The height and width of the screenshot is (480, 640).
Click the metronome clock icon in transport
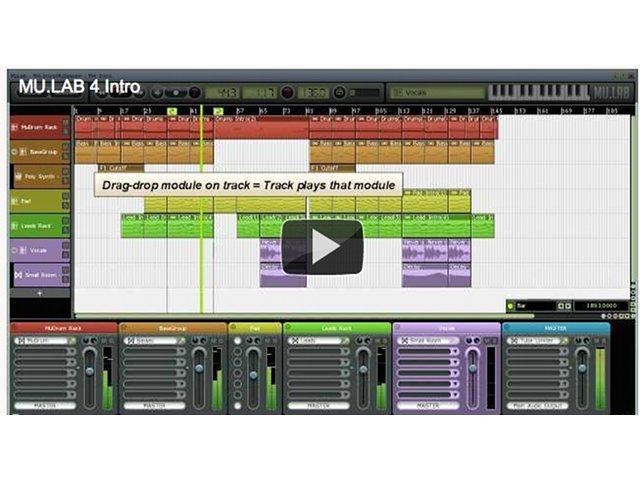(x=339, y=93)
